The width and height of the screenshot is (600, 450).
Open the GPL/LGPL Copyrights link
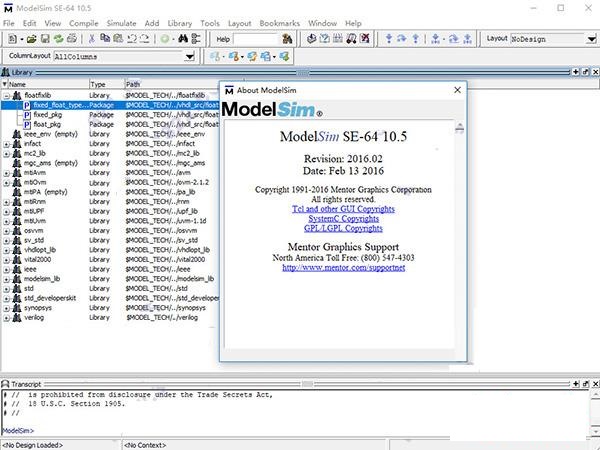[343, 228]
